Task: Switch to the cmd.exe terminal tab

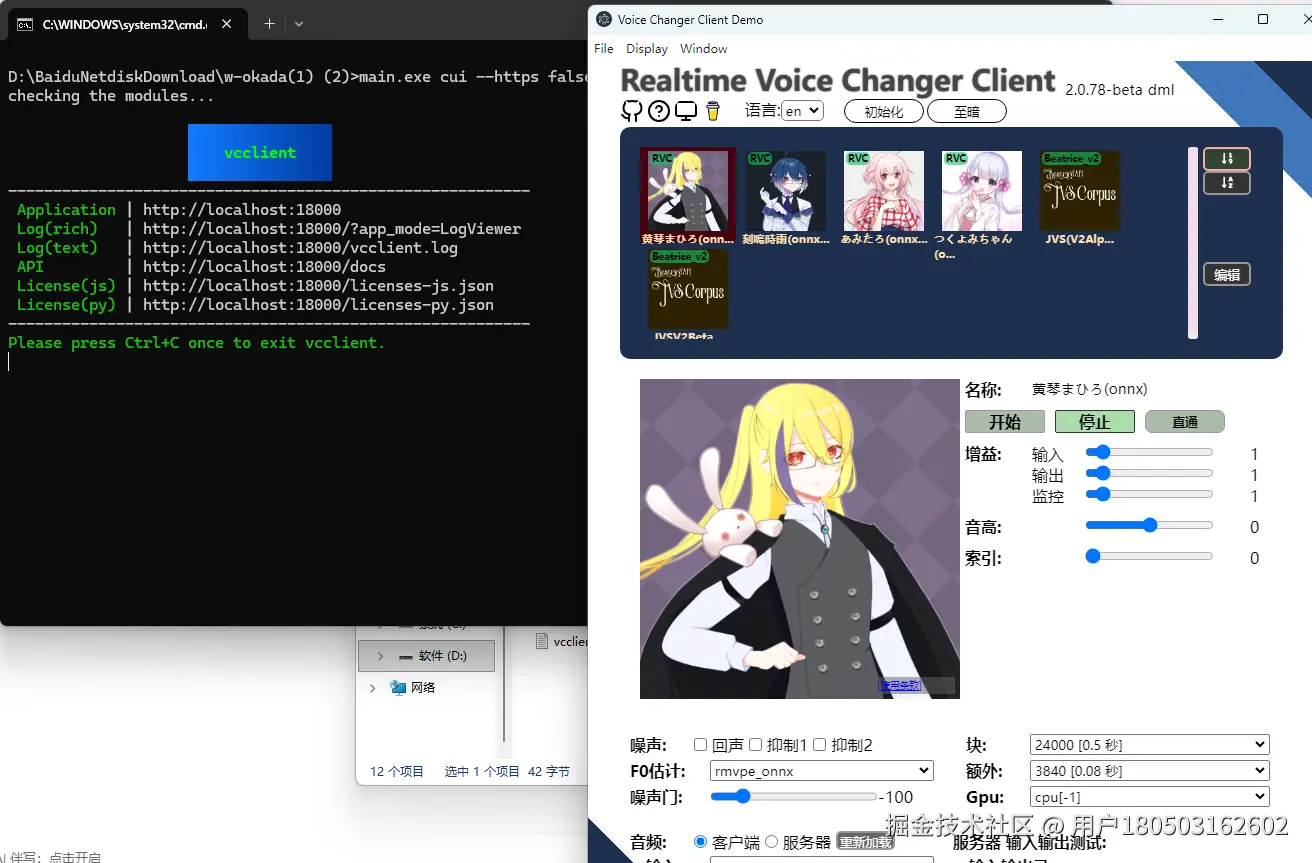Action: point(125,24)
